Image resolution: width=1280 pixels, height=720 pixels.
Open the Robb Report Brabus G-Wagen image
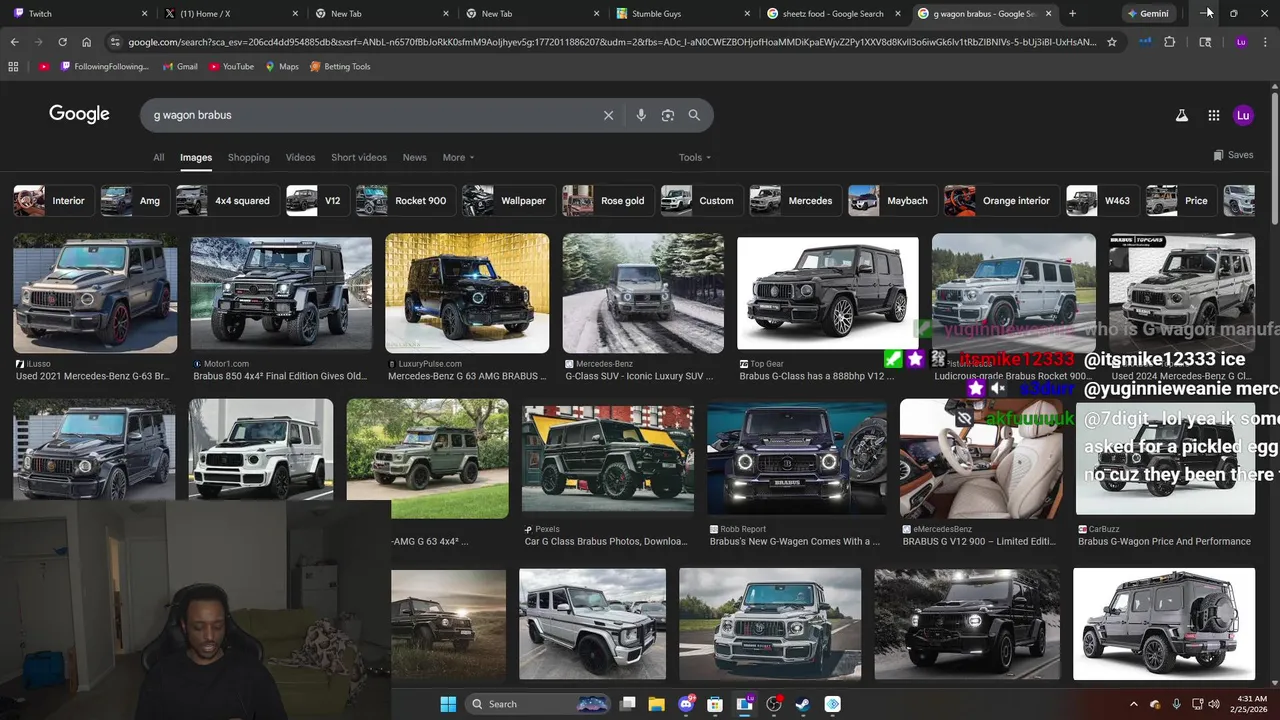pos(796,456)
